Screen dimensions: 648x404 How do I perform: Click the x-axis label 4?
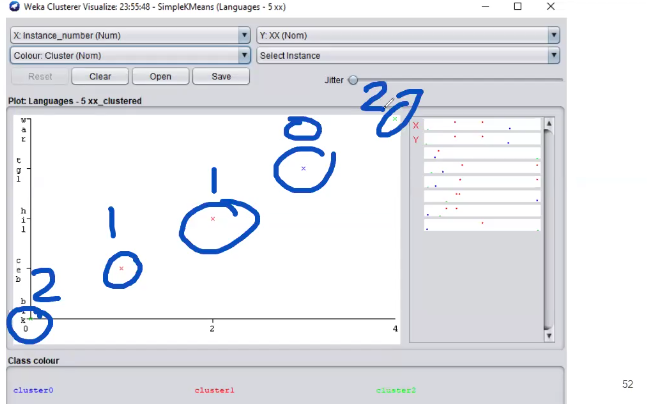[395, 329]
